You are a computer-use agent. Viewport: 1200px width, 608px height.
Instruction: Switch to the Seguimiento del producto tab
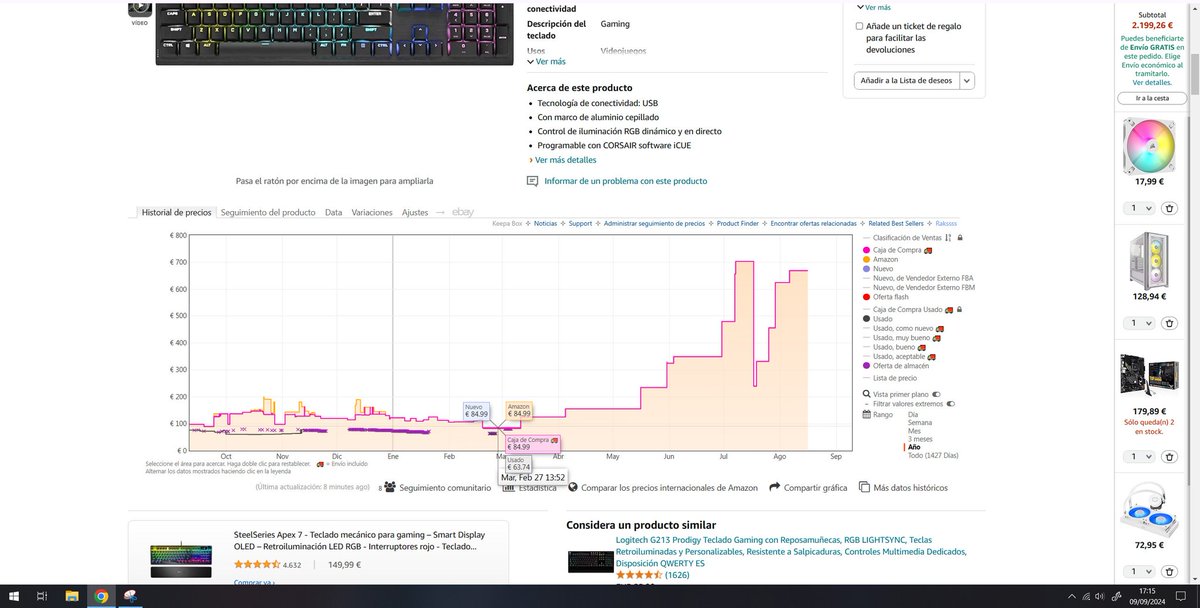point(268,212)
